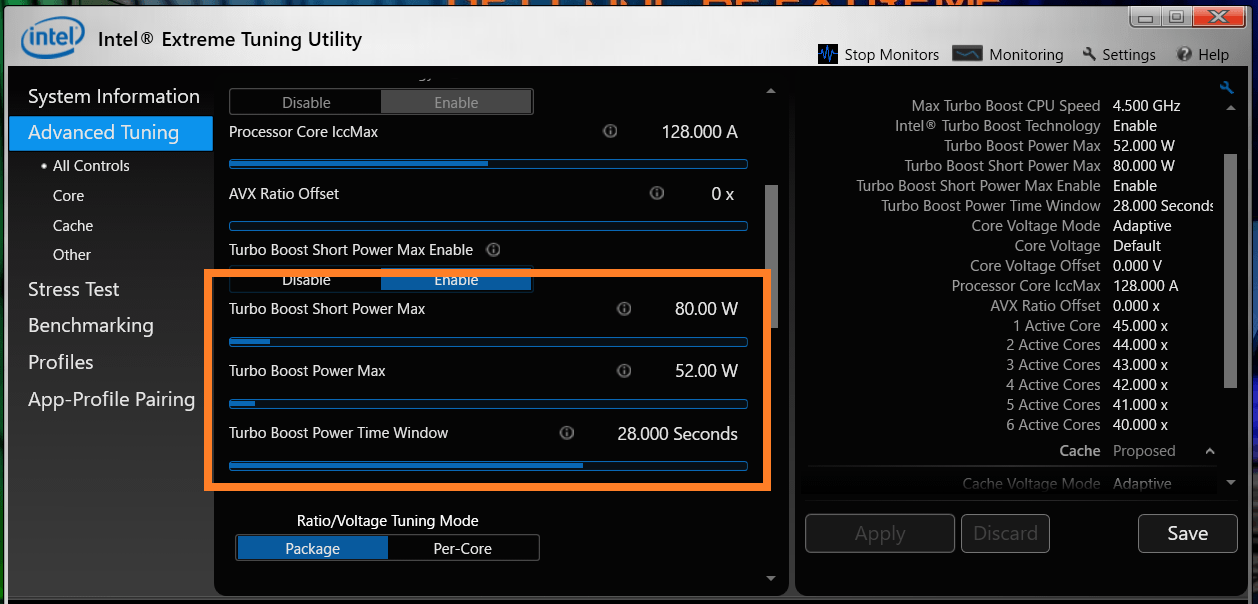
Task: Set Turbo Boost Short Power Max Enable to Disable
Action: click(x=306, y=280)
